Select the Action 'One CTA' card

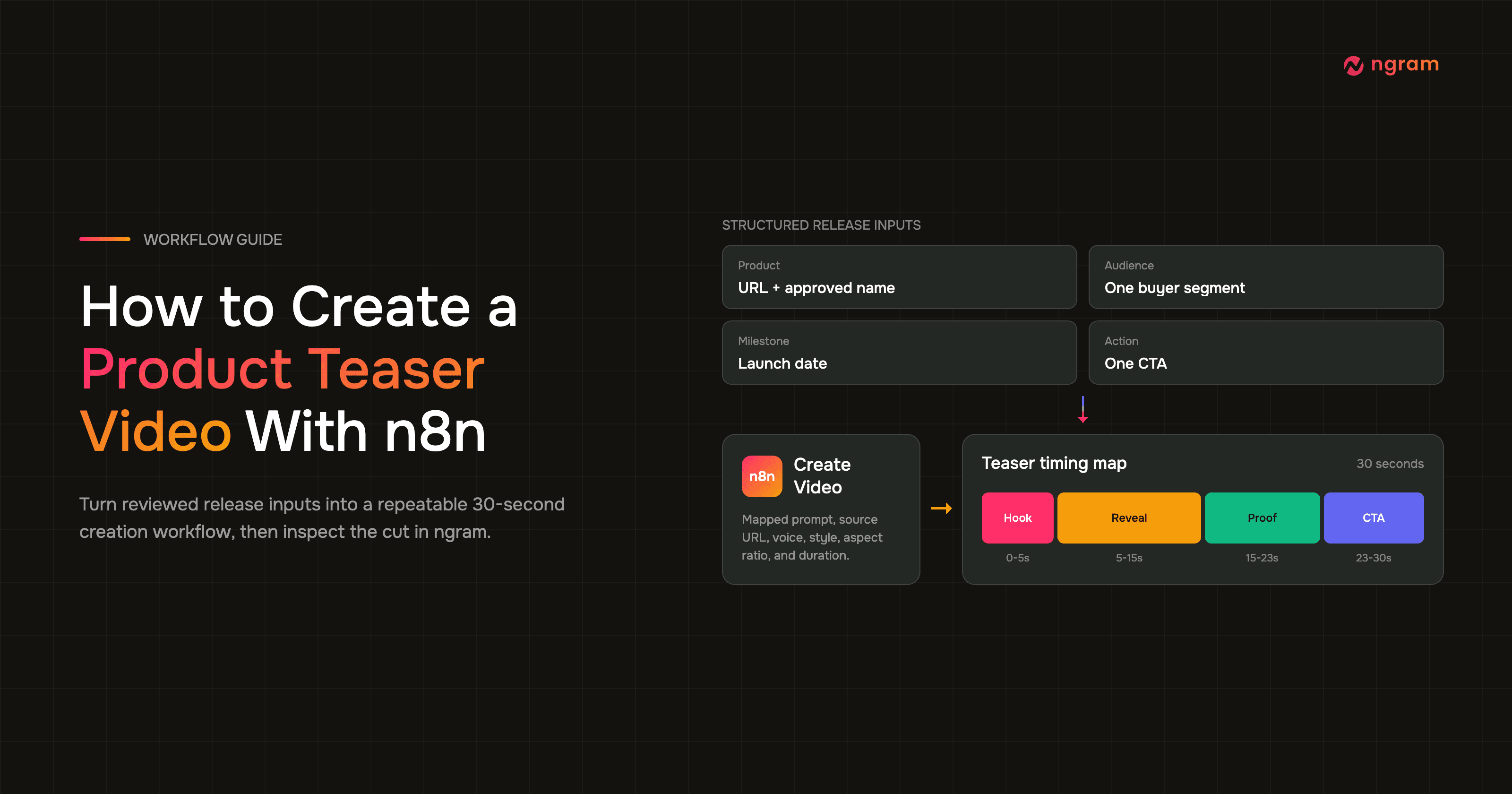(x=1265, y=353)
